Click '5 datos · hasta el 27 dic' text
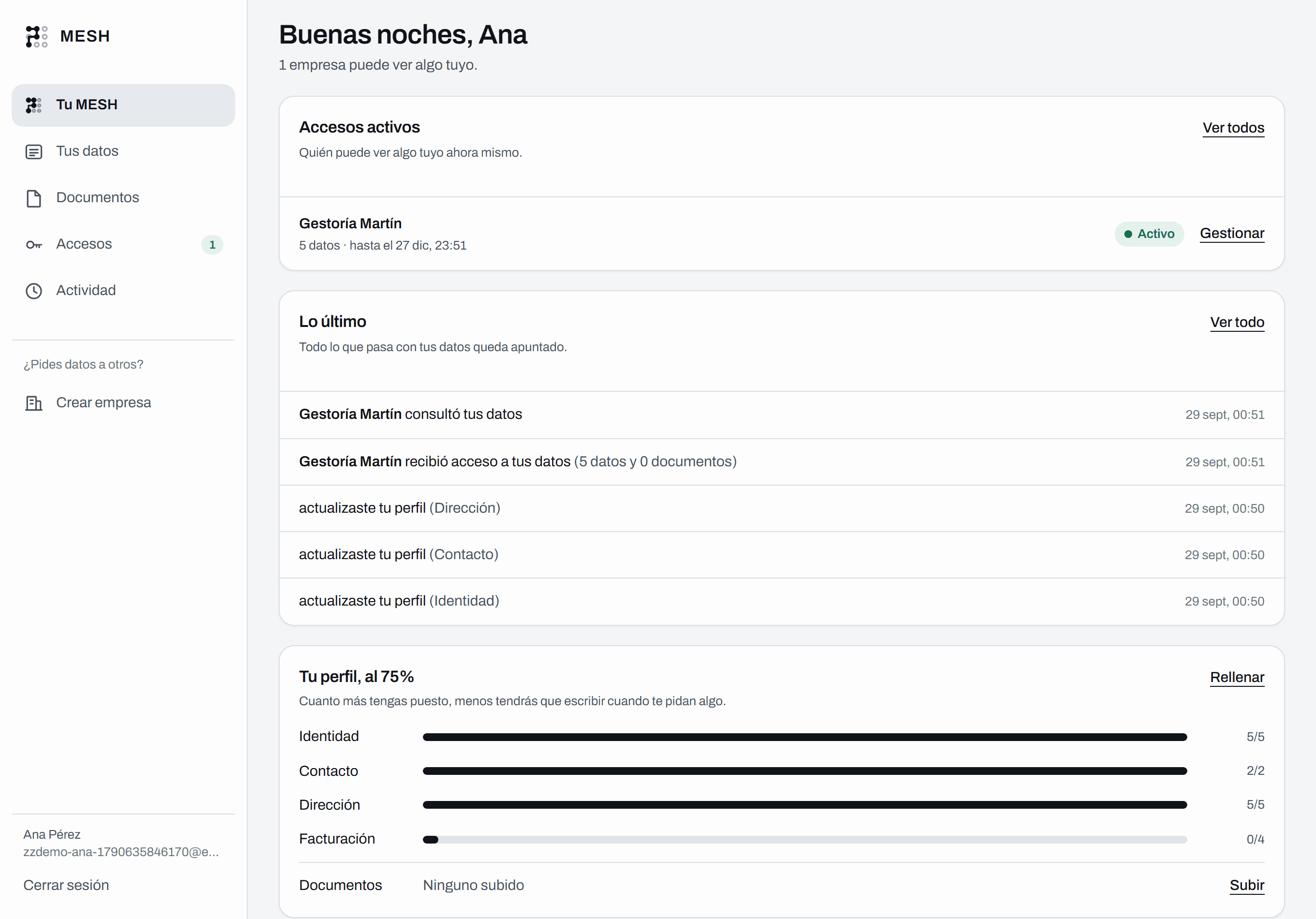Viewport: 1316px width, 919px height. [382, 246]
